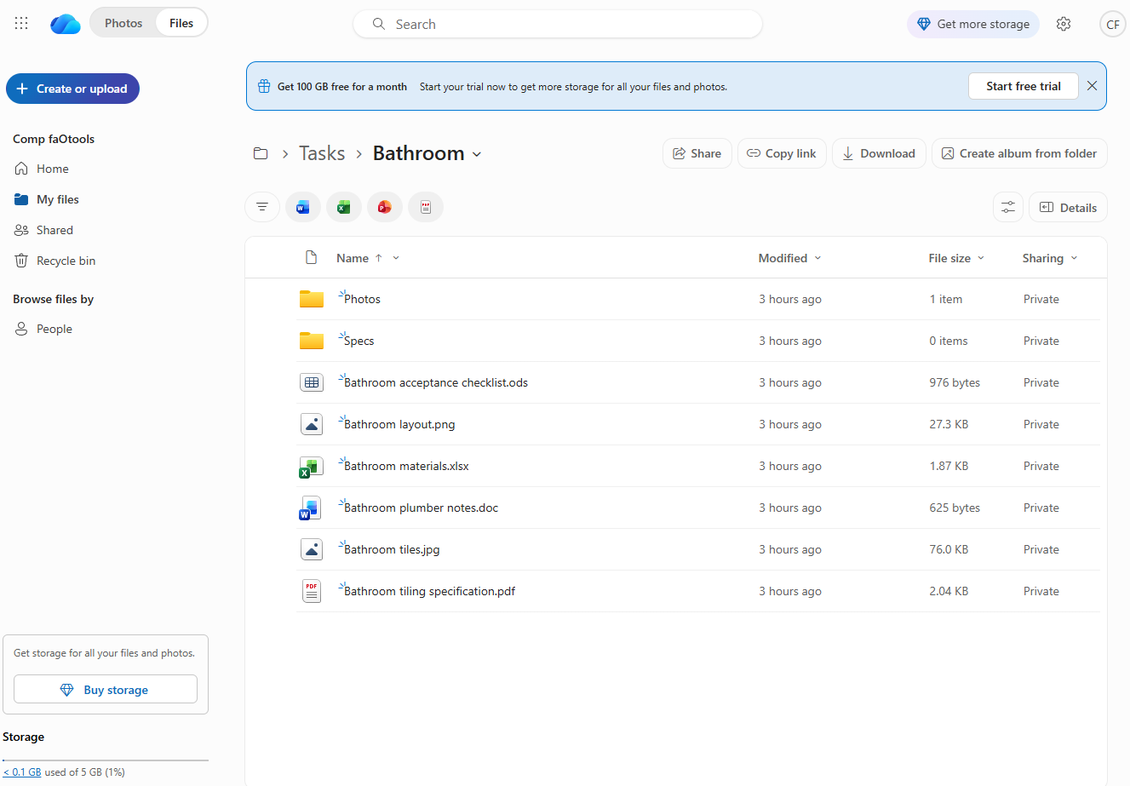The height and width of the screenshot is (786, 1130).
Task: Open My files in sidebar
Action: point(58,200)
